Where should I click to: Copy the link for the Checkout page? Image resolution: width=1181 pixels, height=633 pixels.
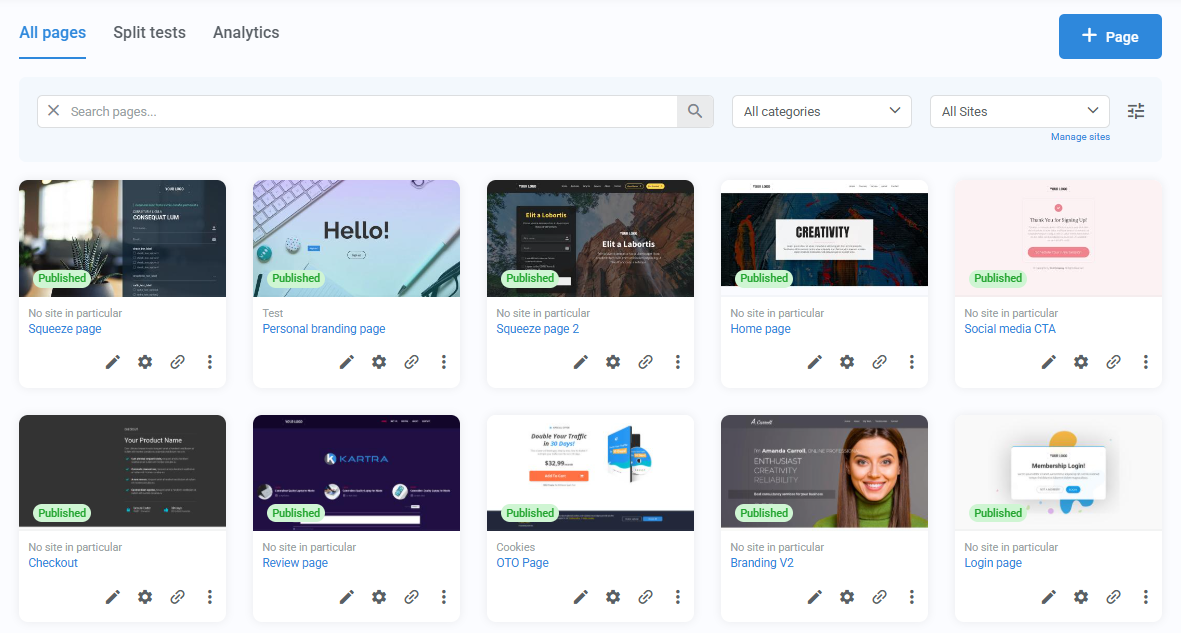[178, 597]
